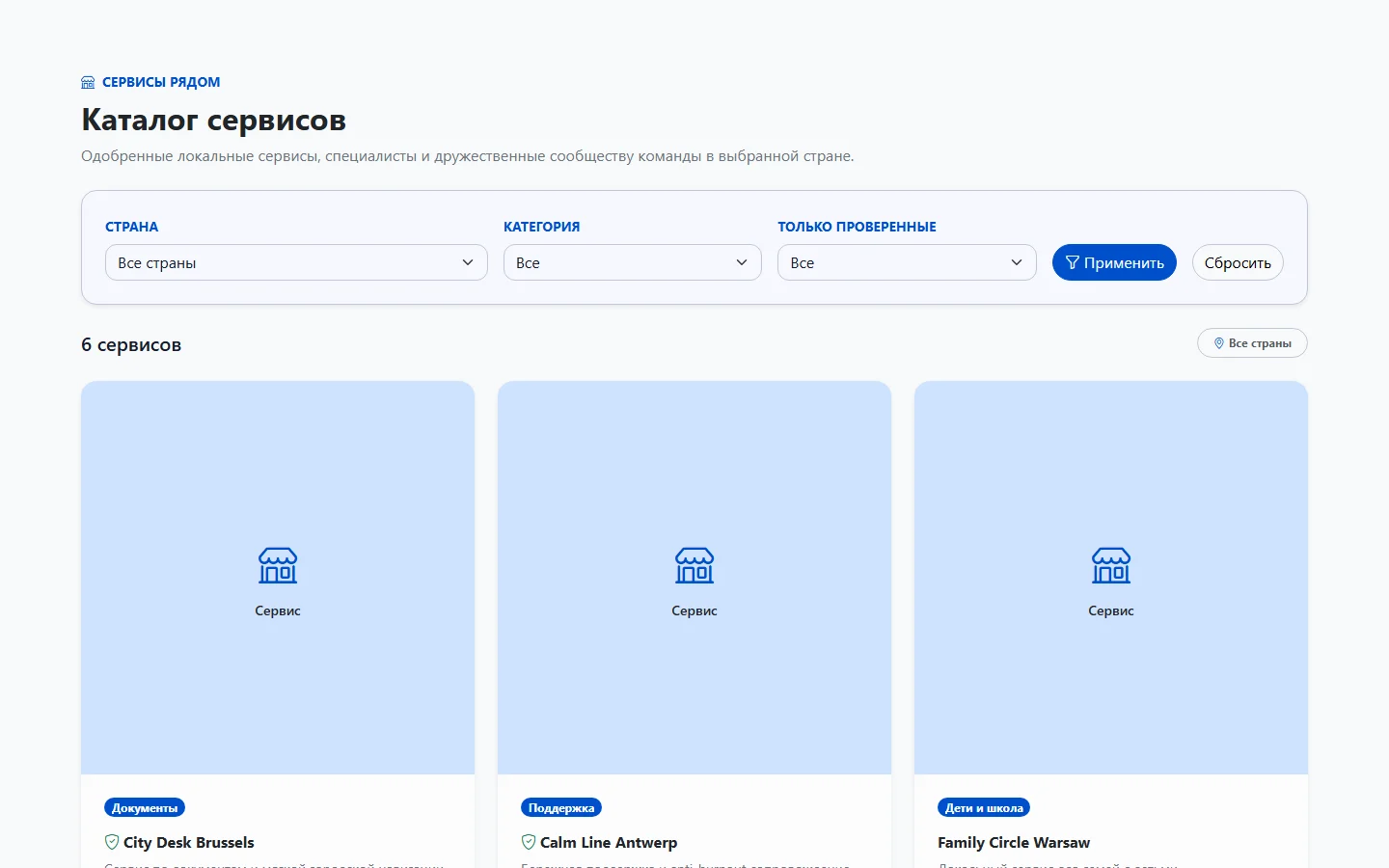The image size is (1389, 868).
Task: Click the catalog description text under the heading
Action: 468,156
